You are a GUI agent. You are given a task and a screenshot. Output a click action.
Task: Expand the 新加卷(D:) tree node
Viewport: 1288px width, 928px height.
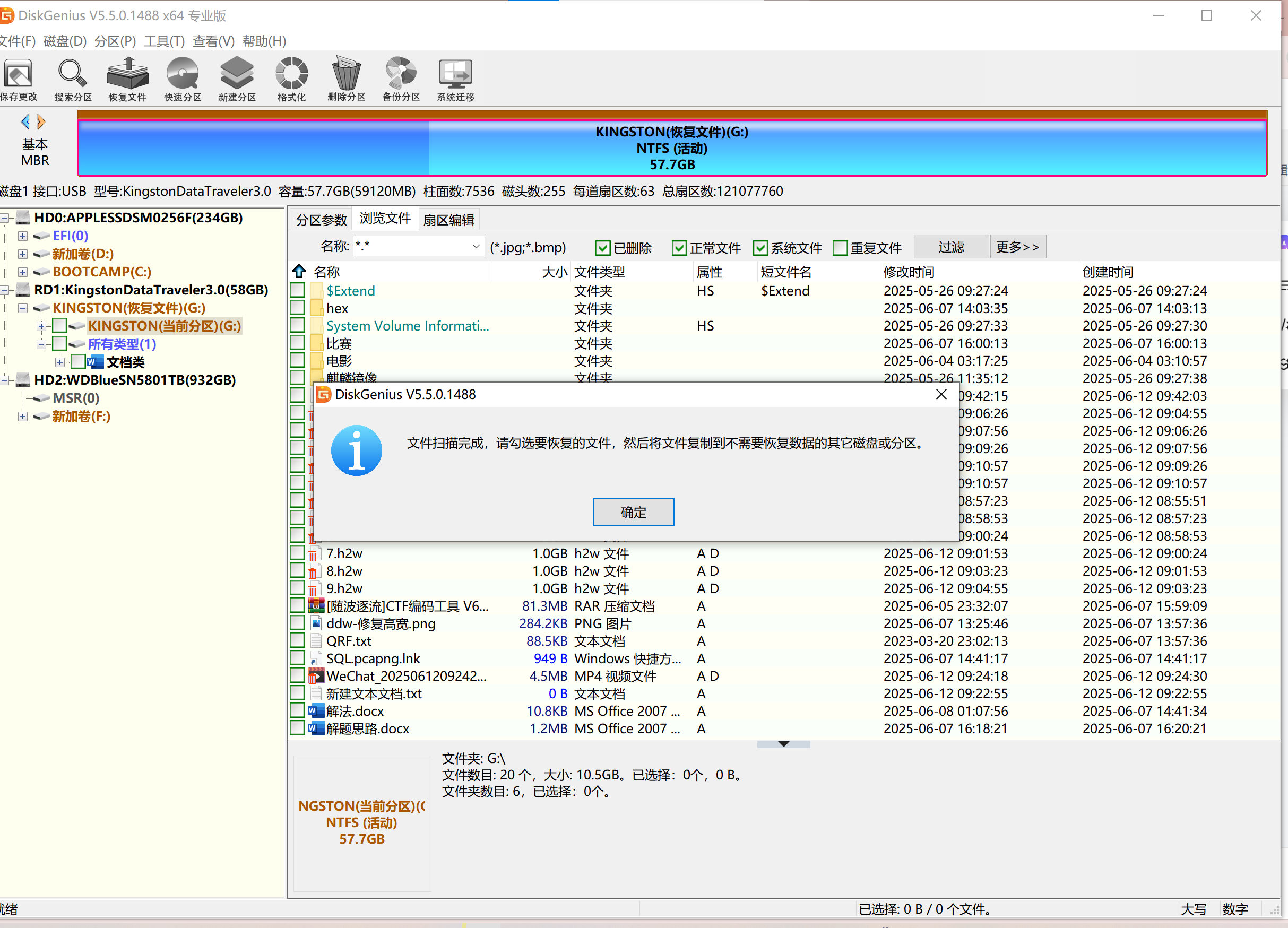pyautogui.click(x=23, y=254)
